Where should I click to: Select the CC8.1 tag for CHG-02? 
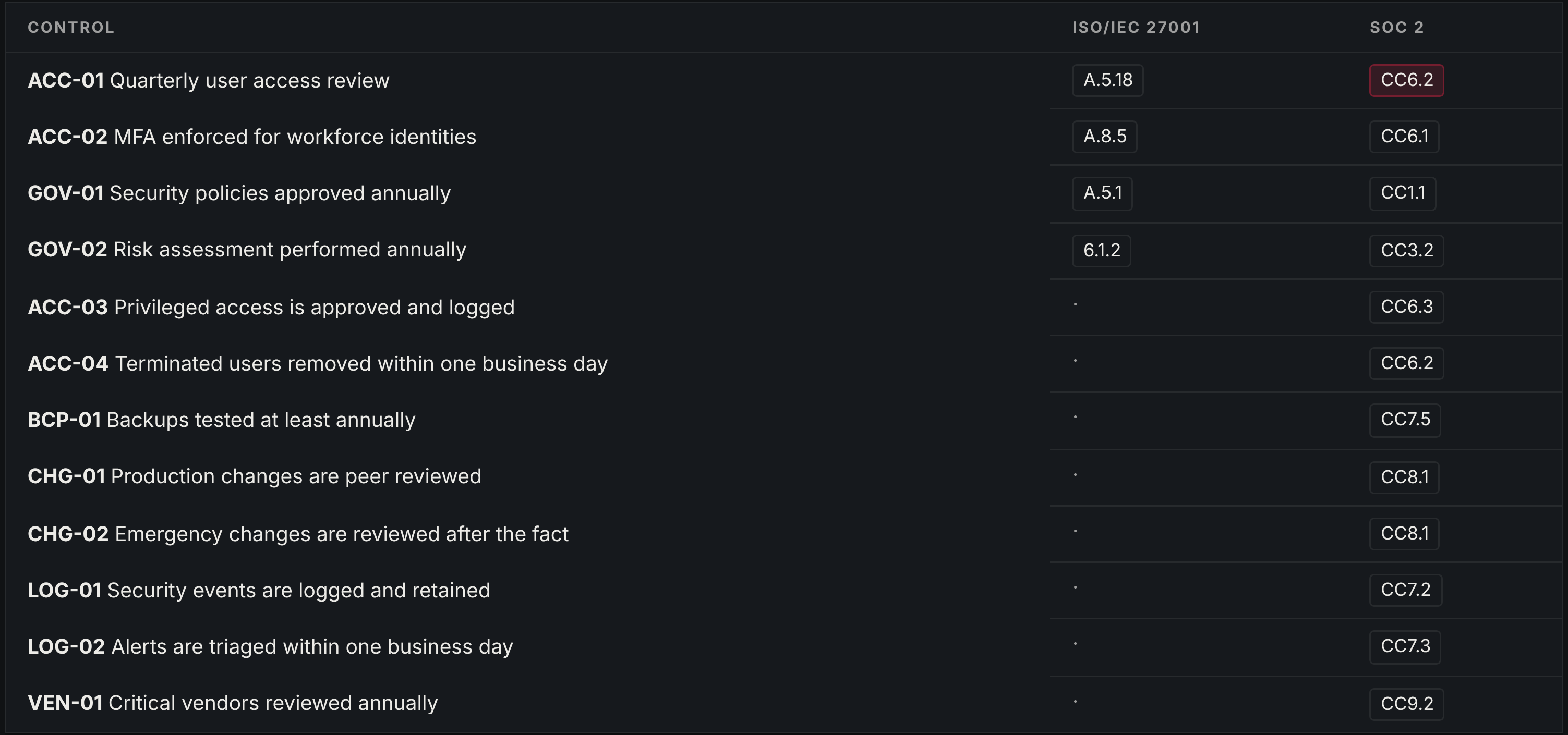point(1404,534)
